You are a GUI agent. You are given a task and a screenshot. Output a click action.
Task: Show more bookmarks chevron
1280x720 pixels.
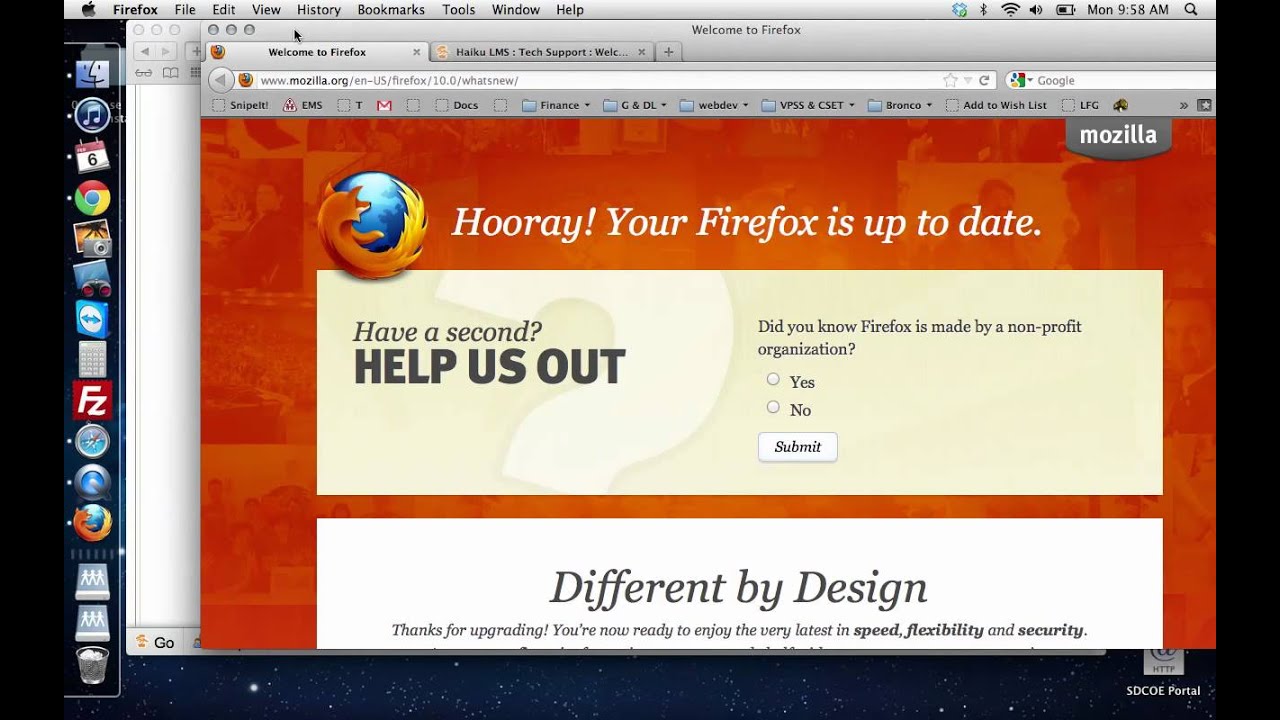(1184, 105)
